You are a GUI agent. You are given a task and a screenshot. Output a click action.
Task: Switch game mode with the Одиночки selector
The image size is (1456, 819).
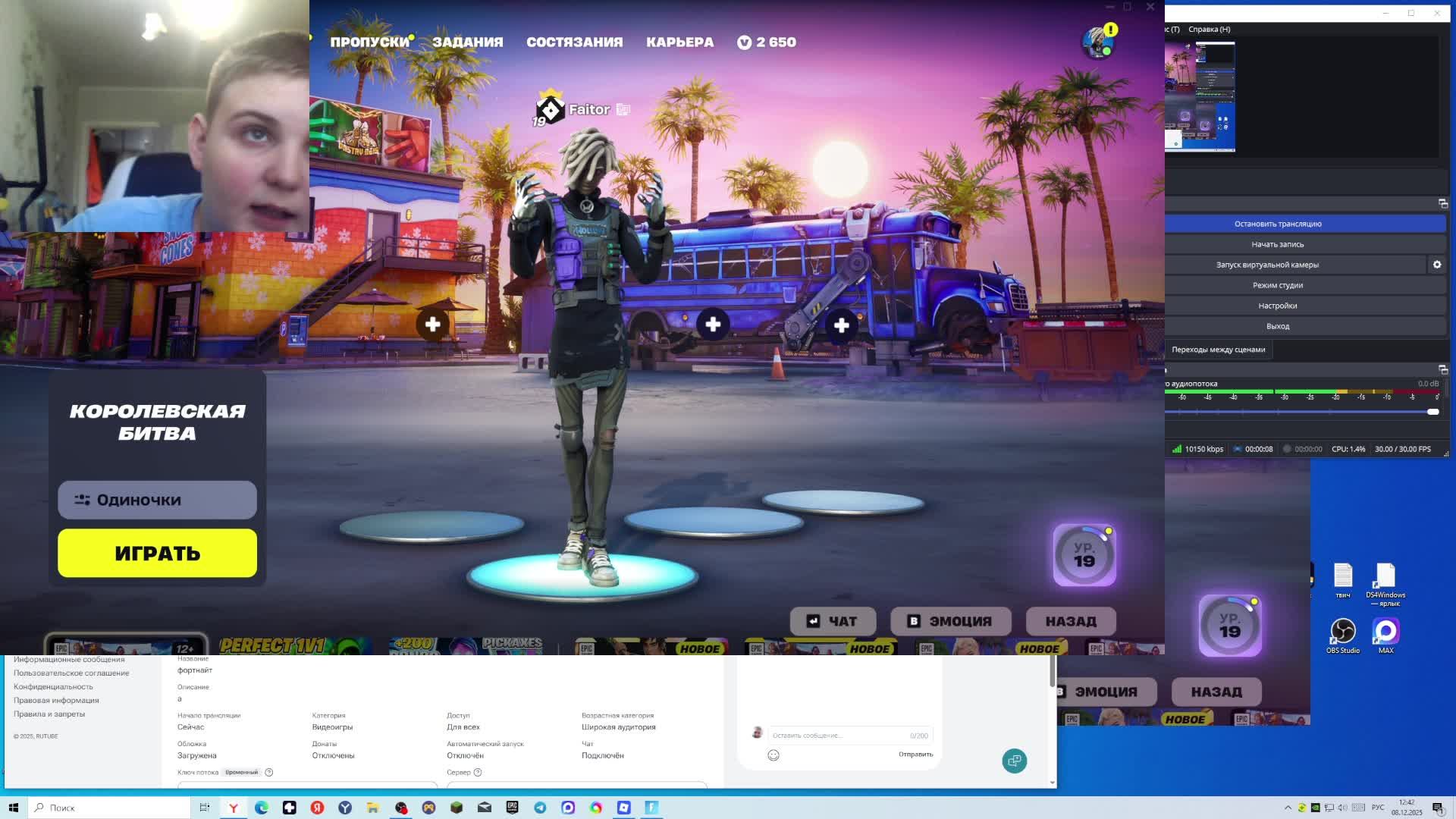pyautogui.click(x=157, y=500)
